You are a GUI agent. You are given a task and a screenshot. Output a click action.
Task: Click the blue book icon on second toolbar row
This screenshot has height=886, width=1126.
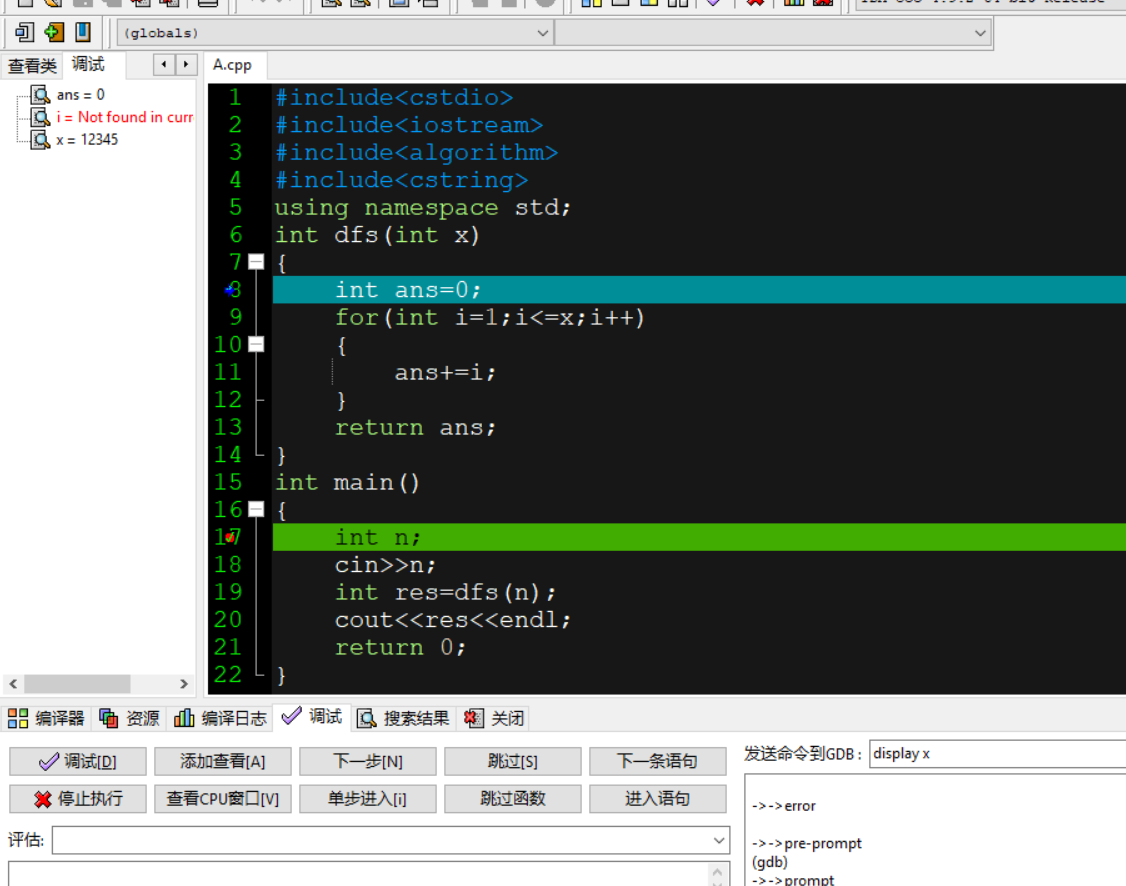pyautogui.click(x=81, y=32)
